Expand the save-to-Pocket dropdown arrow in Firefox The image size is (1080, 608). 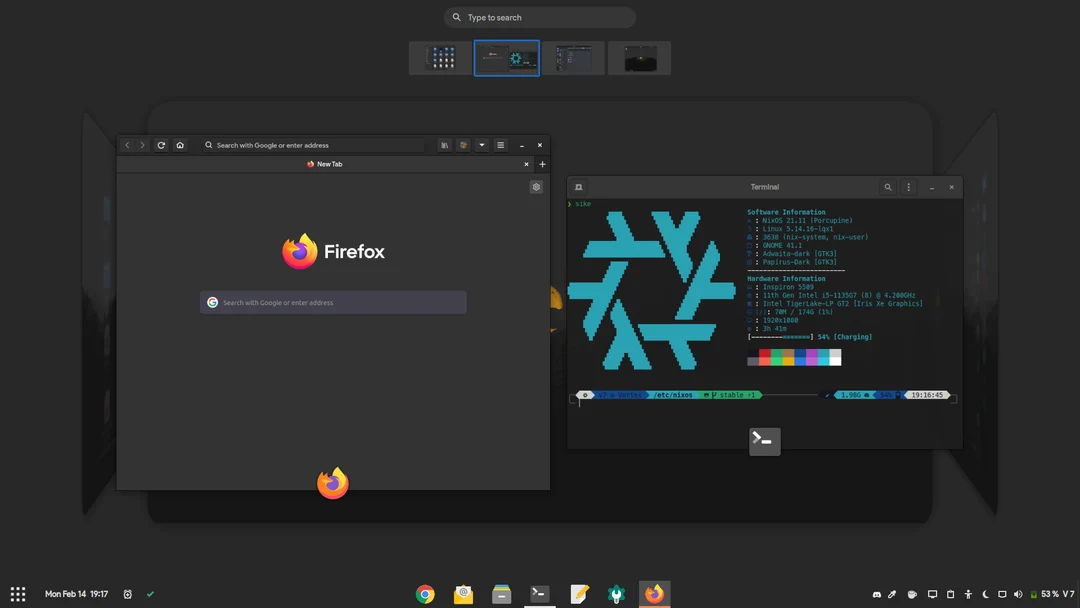point(481,145)
